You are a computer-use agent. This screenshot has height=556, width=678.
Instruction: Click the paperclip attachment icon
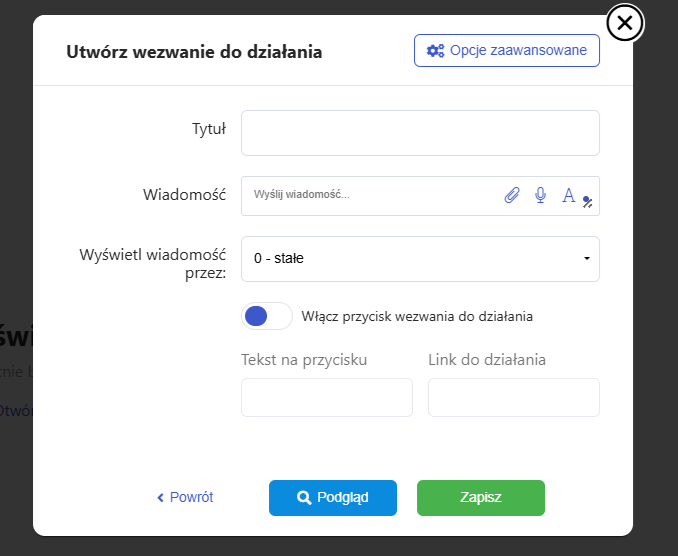coord(512,195)
